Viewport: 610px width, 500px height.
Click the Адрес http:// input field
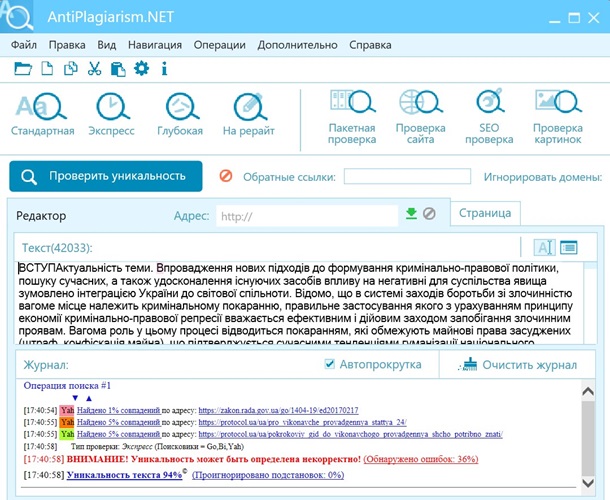tap(307, 216)
